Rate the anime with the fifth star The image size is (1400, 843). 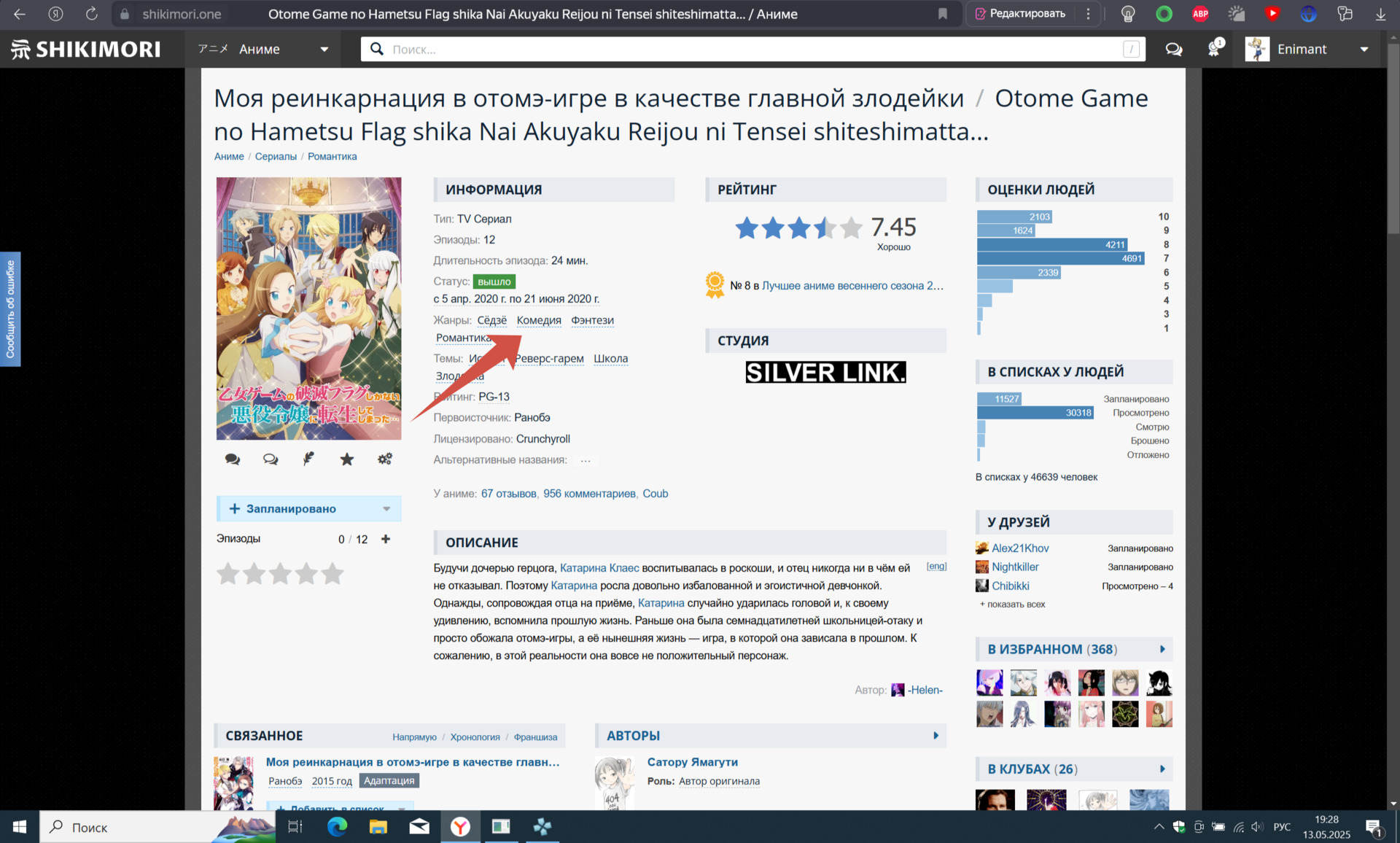click(332, 574)
